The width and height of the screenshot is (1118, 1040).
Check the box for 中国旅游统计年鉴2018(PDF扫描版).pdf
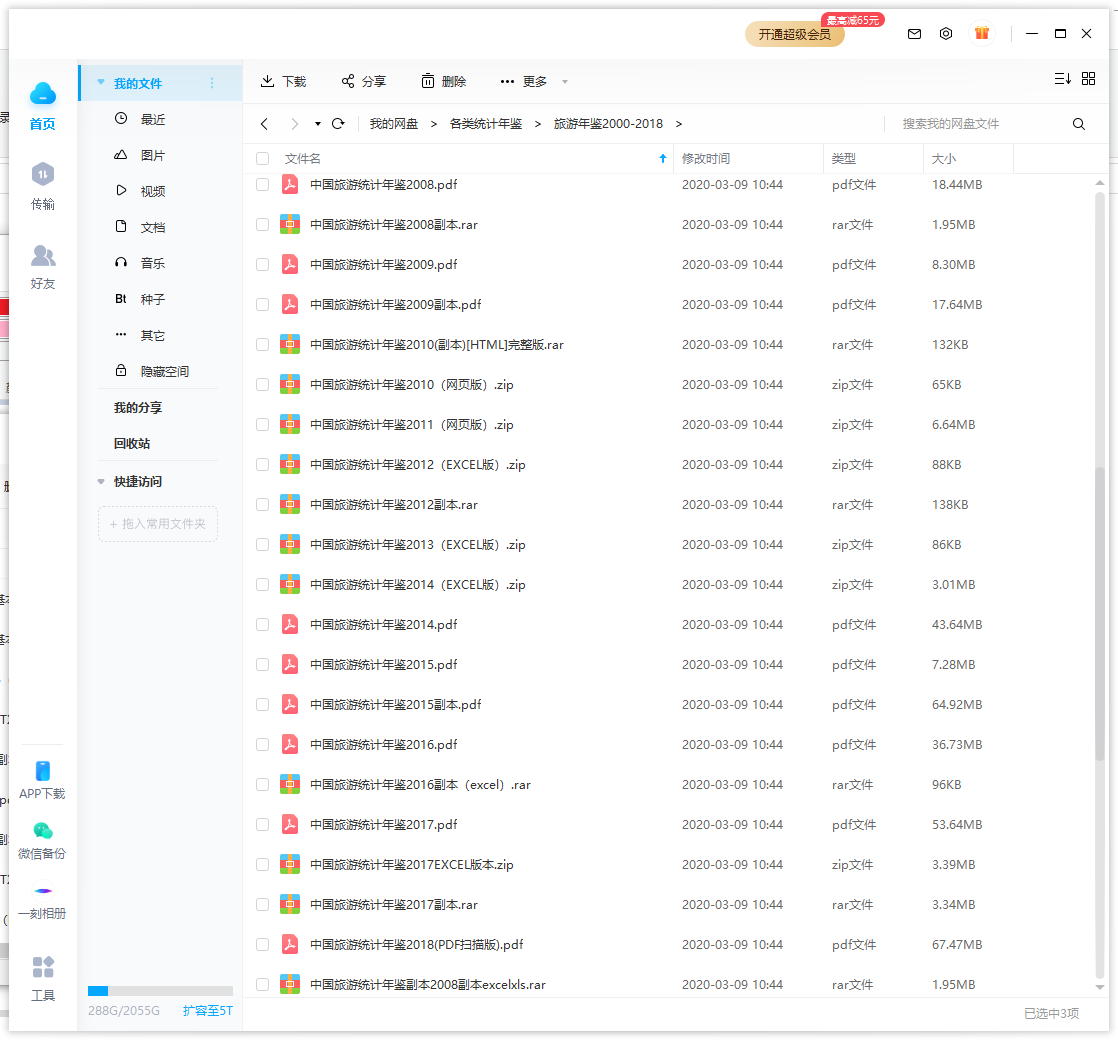262,944
